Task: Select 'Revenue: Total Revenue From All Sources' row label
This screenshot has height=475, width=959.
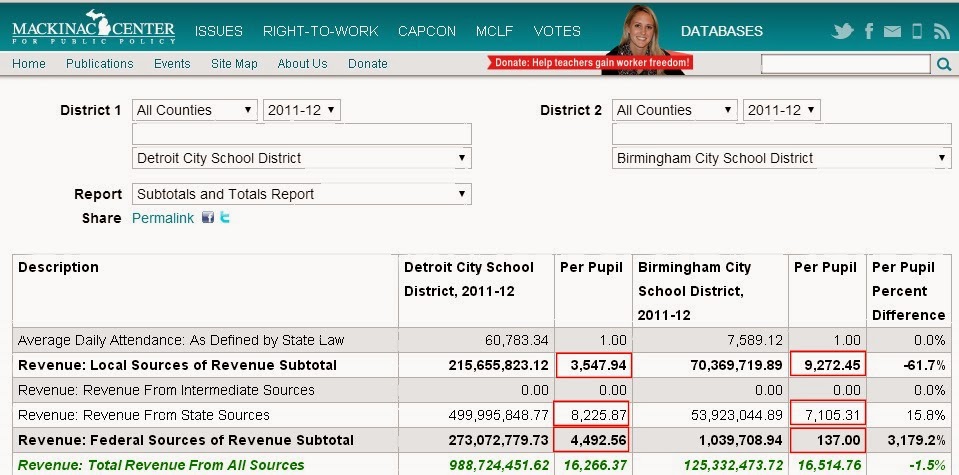Action: pos(161,465)
